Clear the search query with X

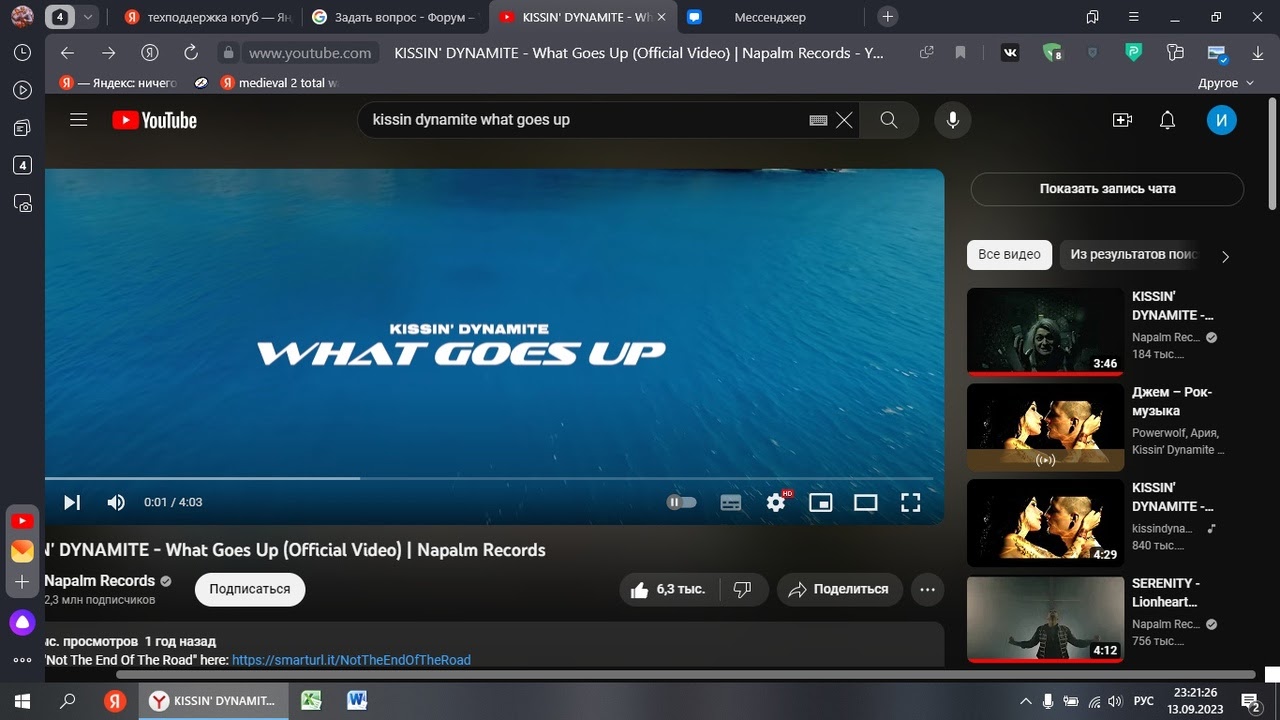point(844,120)
